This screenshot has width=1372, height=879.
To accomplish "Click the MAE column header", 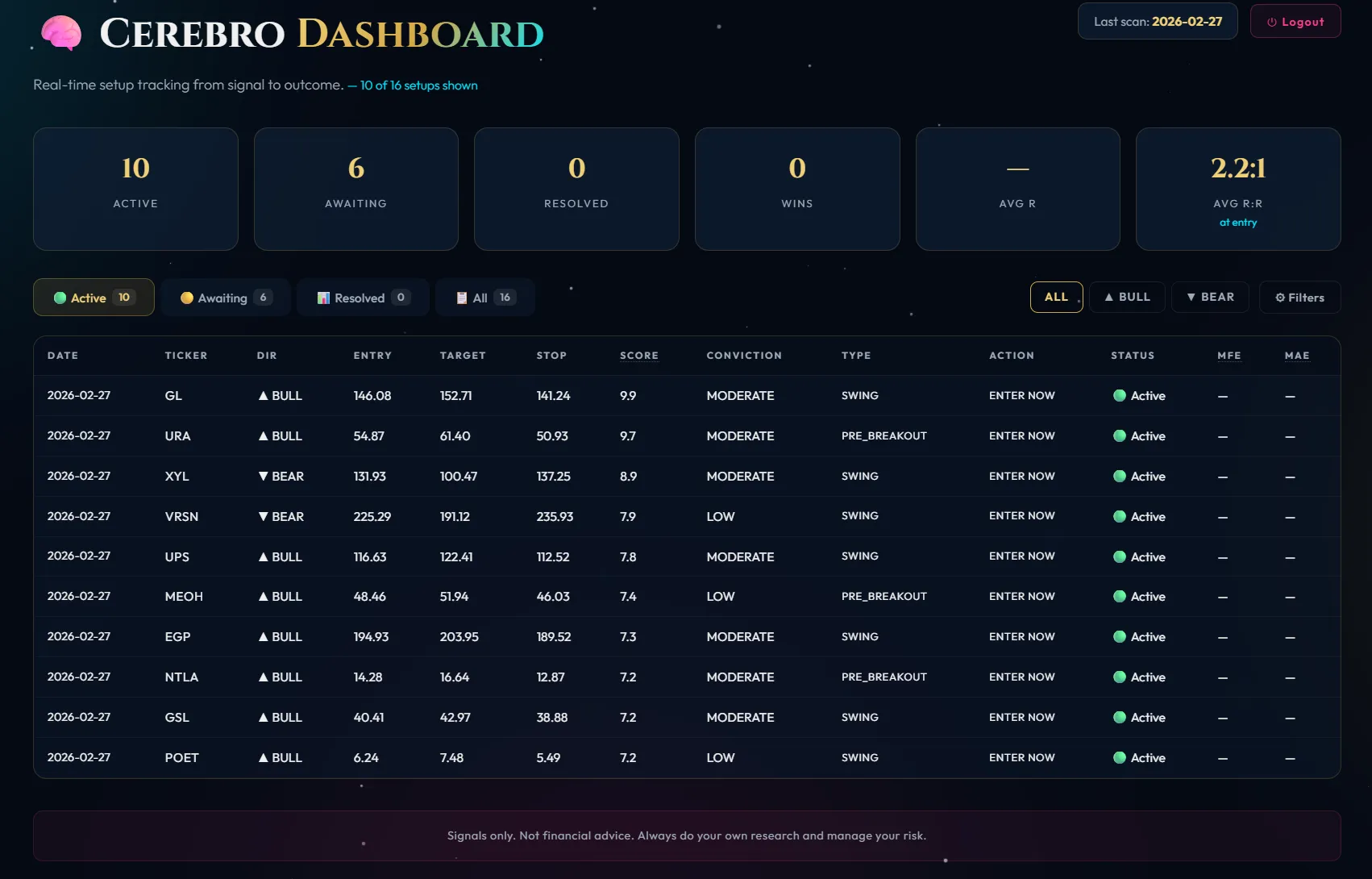I will pos(1297,356).
